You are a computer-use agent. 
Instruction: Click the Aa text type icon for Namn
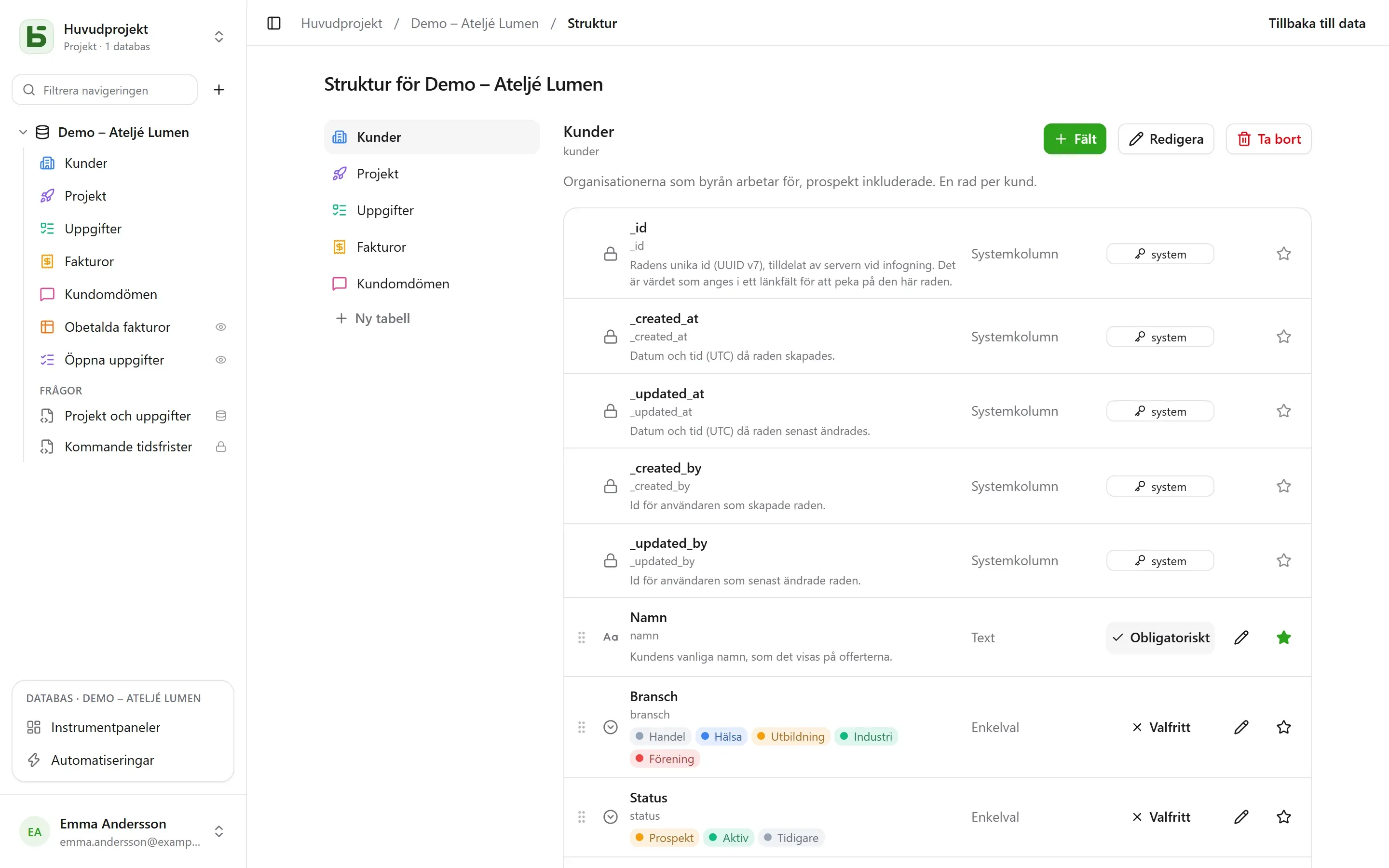click(611, 637)
